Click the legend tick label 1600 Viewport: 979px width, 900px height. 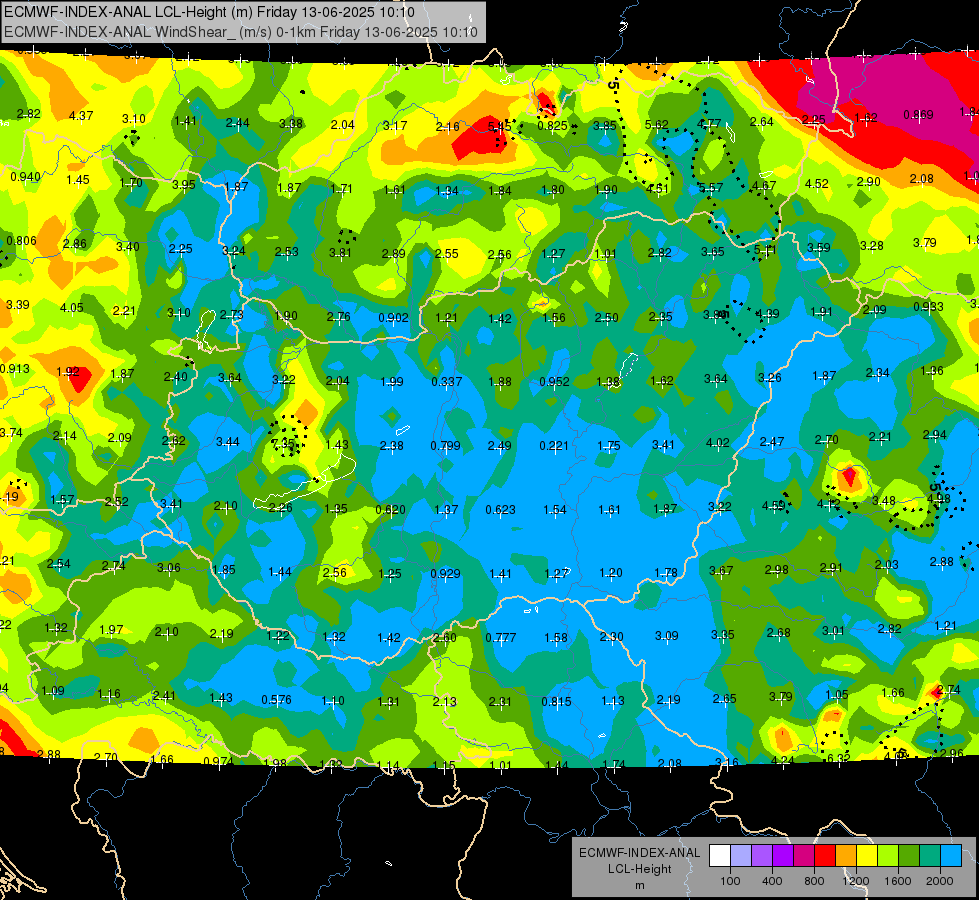(898, 881)
